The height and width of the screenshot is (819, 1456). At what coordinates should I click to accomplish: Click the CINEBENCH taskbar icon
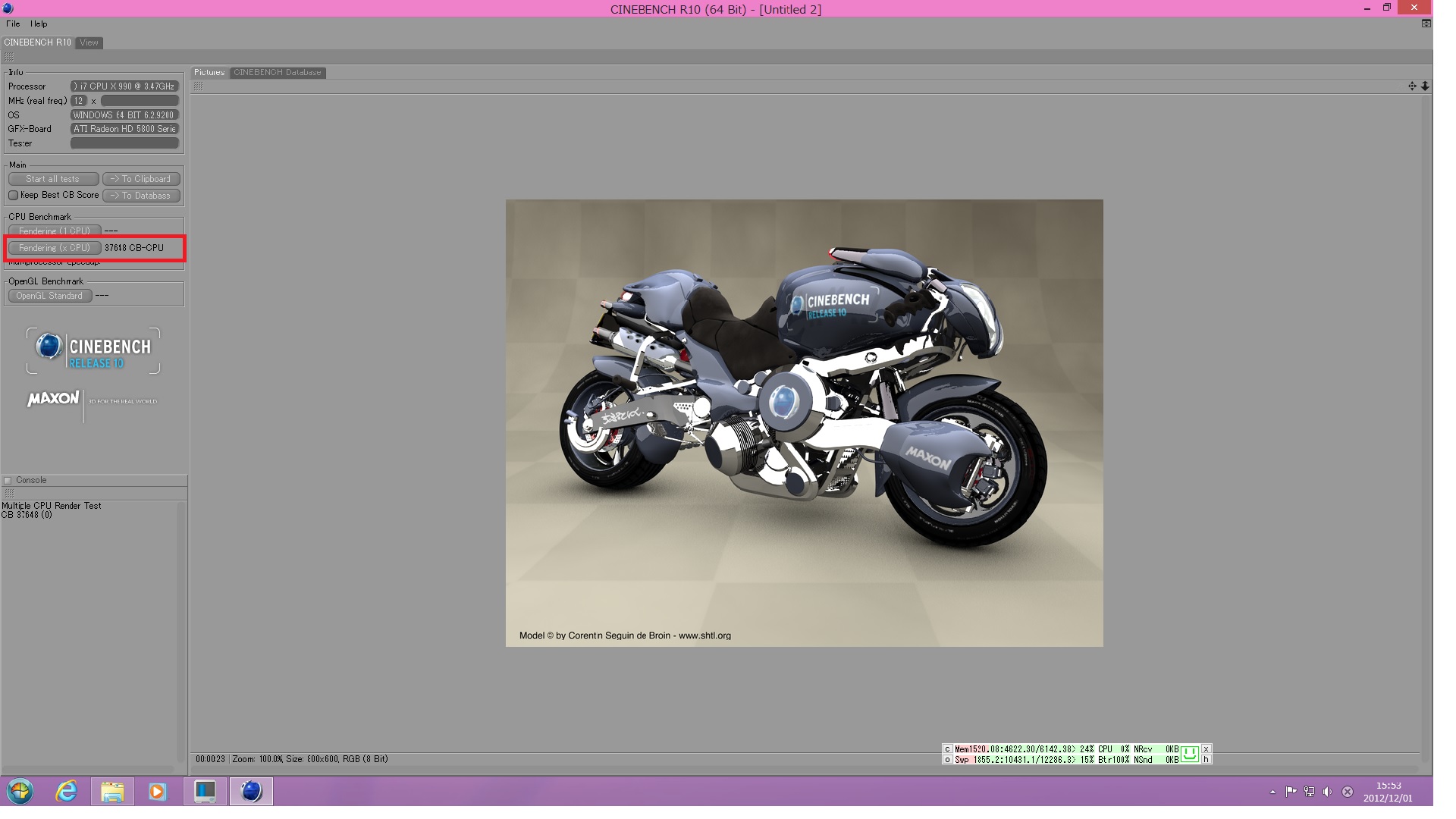click(251, 791)
